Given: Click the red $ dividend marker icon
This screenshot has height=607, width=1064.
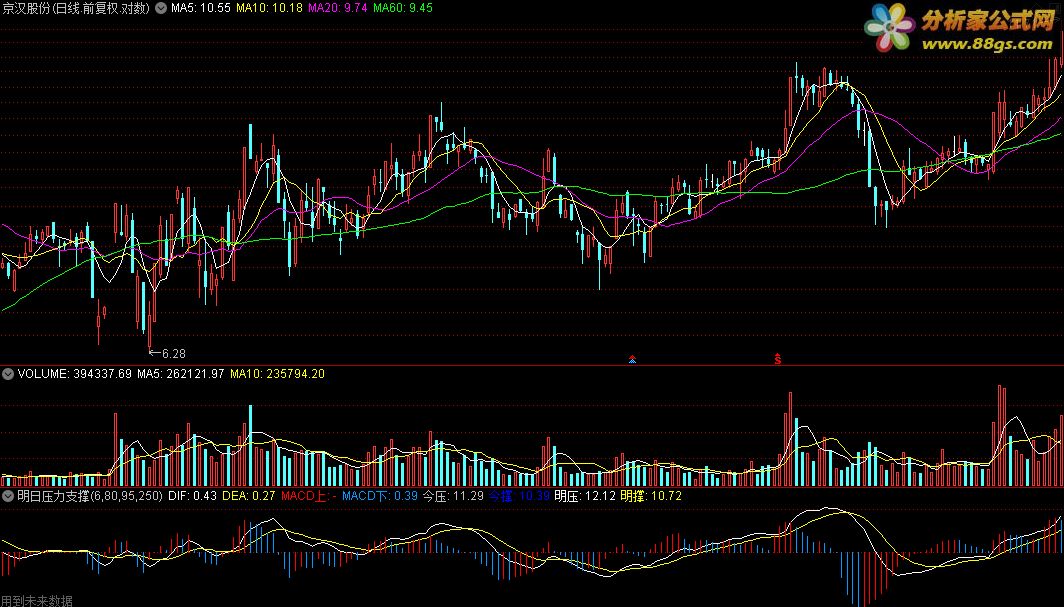Looking at the screenshot, I should click(x=778, y=359).
